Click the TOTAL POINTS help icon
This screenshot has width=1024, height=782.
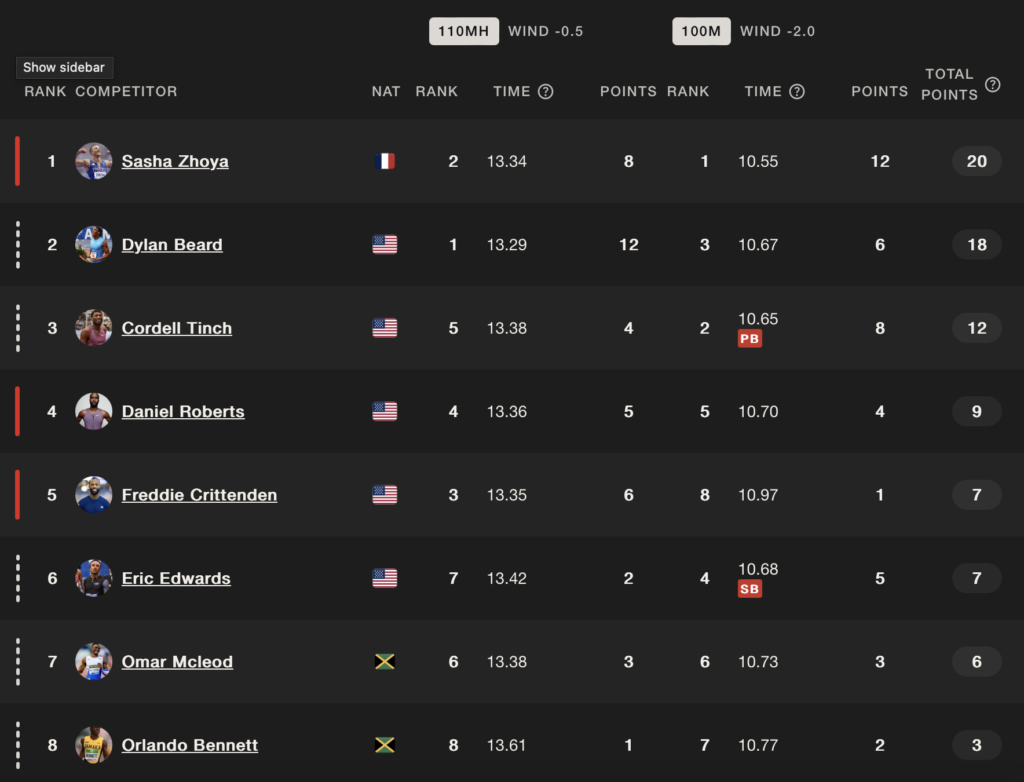(993, 84)
